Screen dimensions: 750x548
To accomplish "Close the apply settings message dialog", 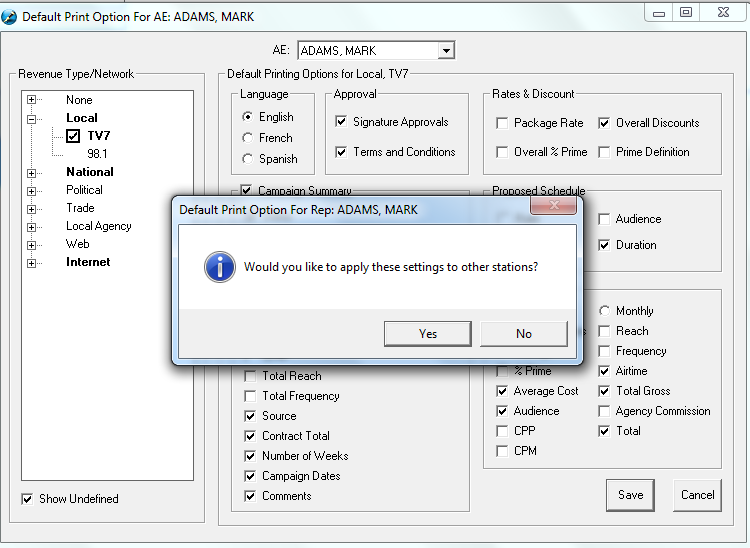I will coord(555,207).
